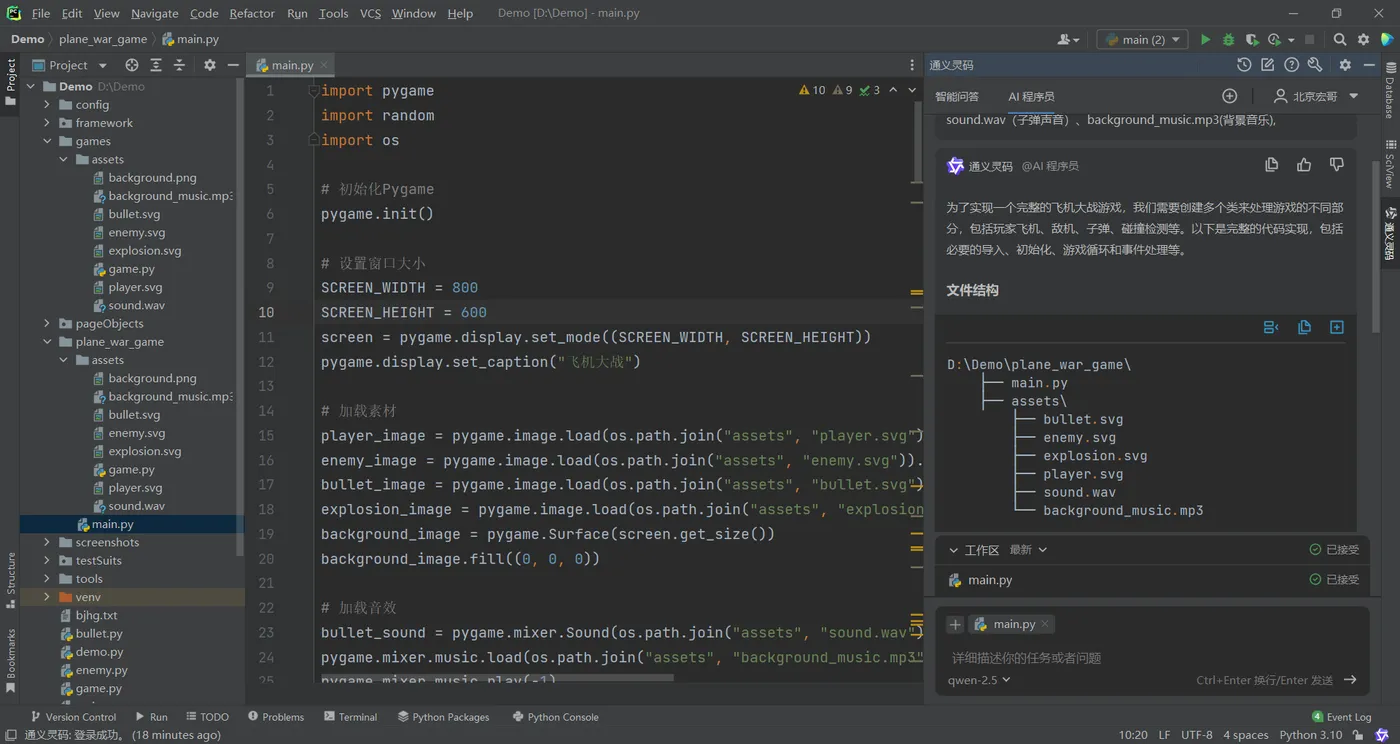1400x744 pixels.
Task: Open the Refactor menu
Action: click(251, 13)
